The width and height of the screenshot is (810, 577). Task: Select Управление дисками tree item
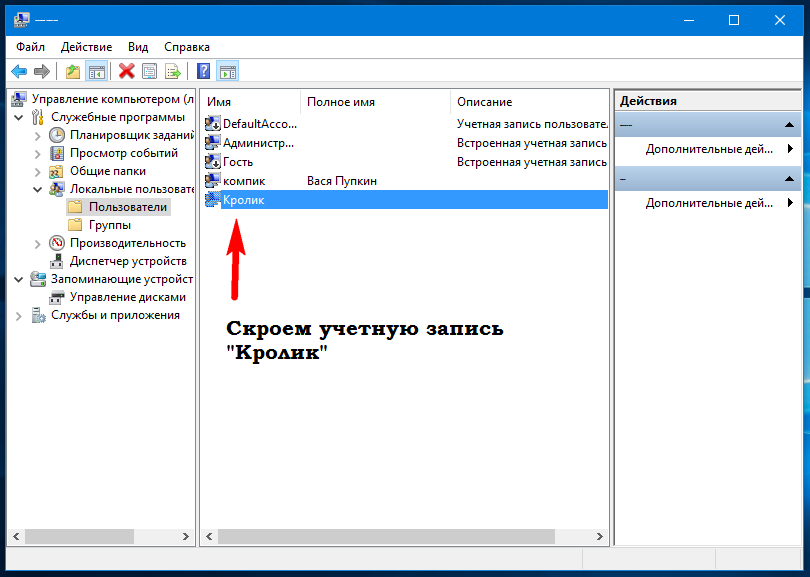point(128,297)
